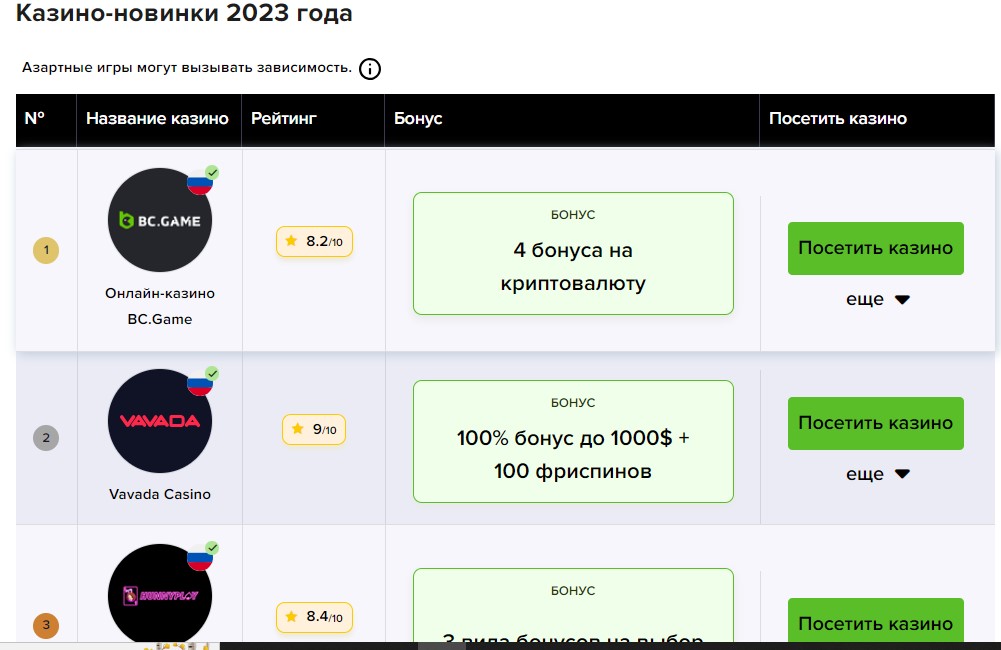Click the bronze rank 3 badge
This screenshot has height=650, width=1001.
pos(46,625)
